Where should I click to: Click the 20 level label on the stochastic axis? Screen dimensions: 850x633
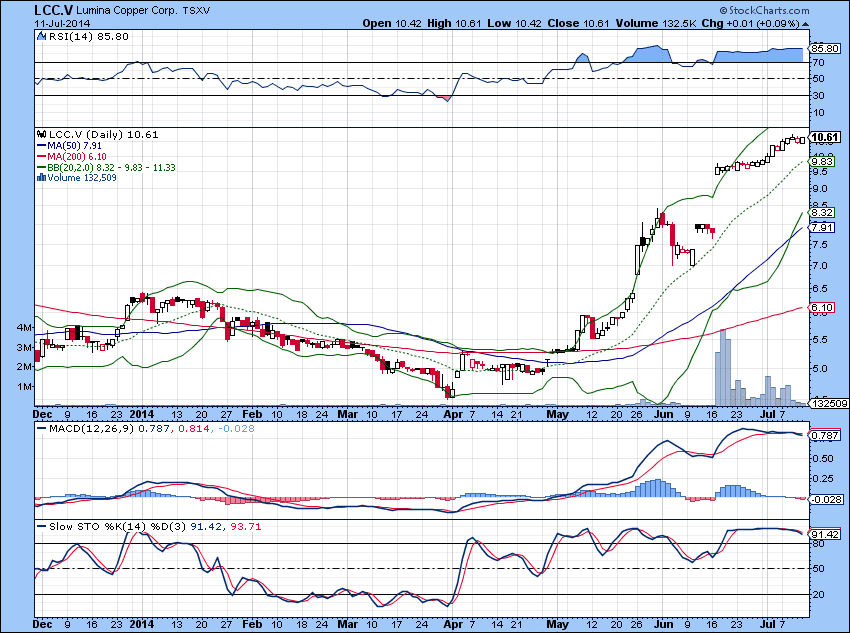point(819,595)
